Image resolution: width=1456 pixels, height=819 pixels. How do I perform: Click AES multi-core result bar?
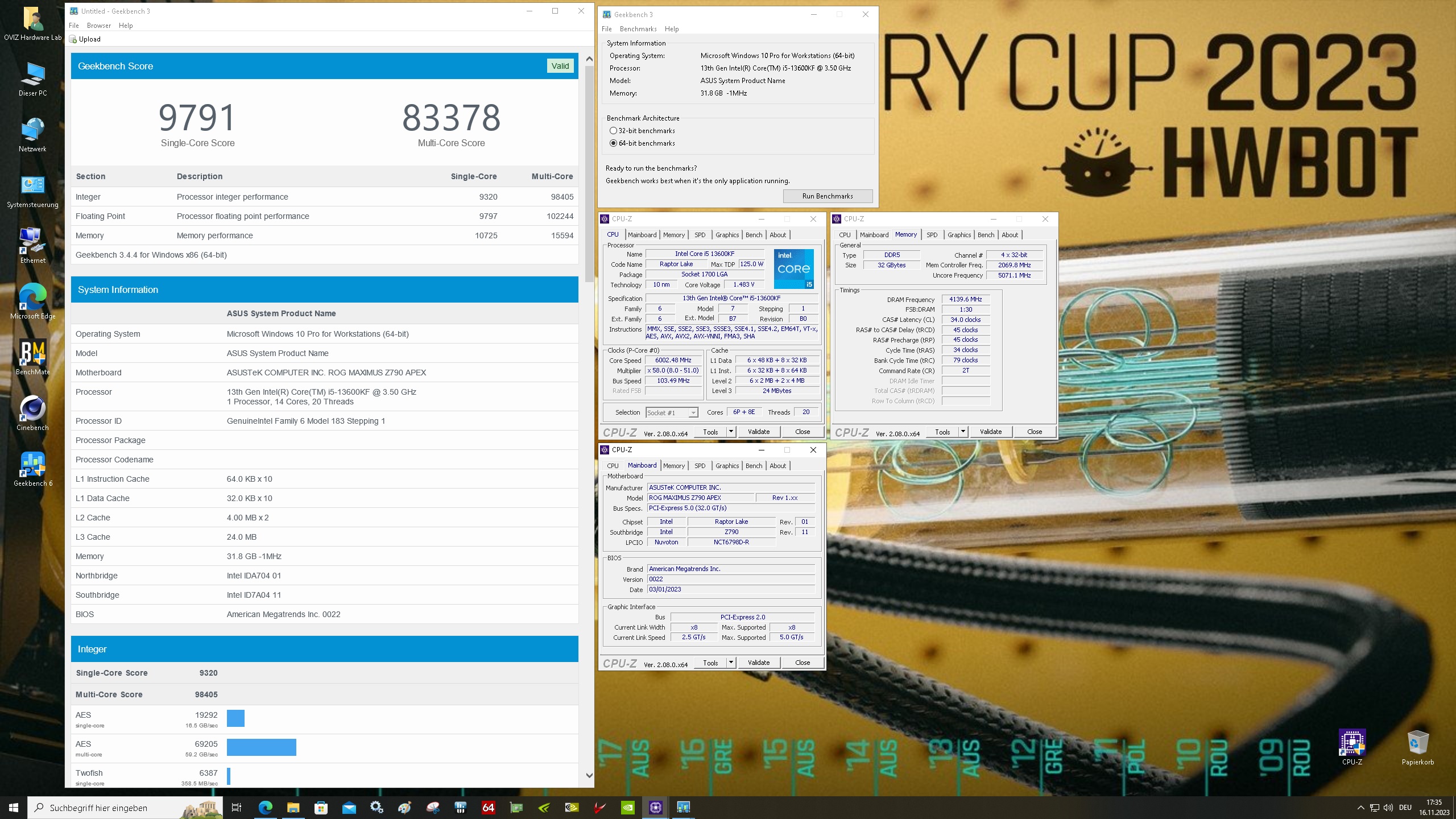pos(262,747)
